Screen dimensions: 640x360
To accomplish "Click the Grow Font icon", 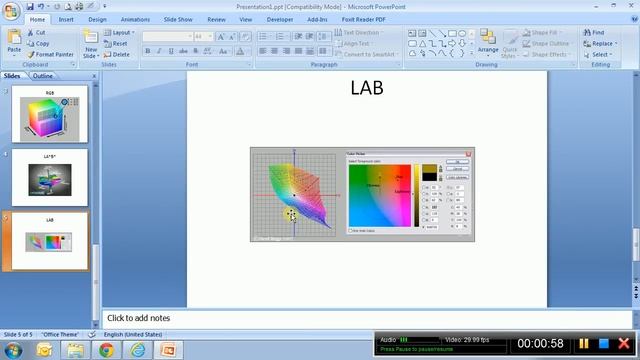I will pos(221,37).
